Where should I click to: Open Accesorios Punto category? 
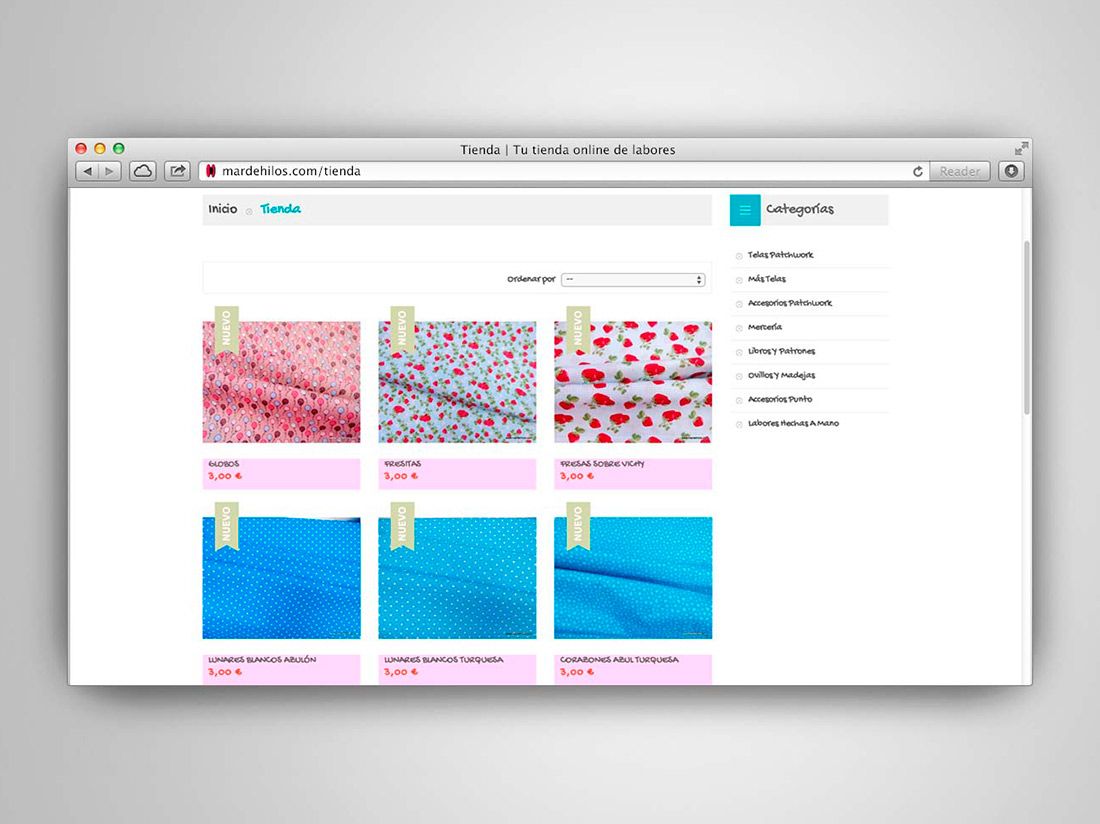[x=780, y=399]
